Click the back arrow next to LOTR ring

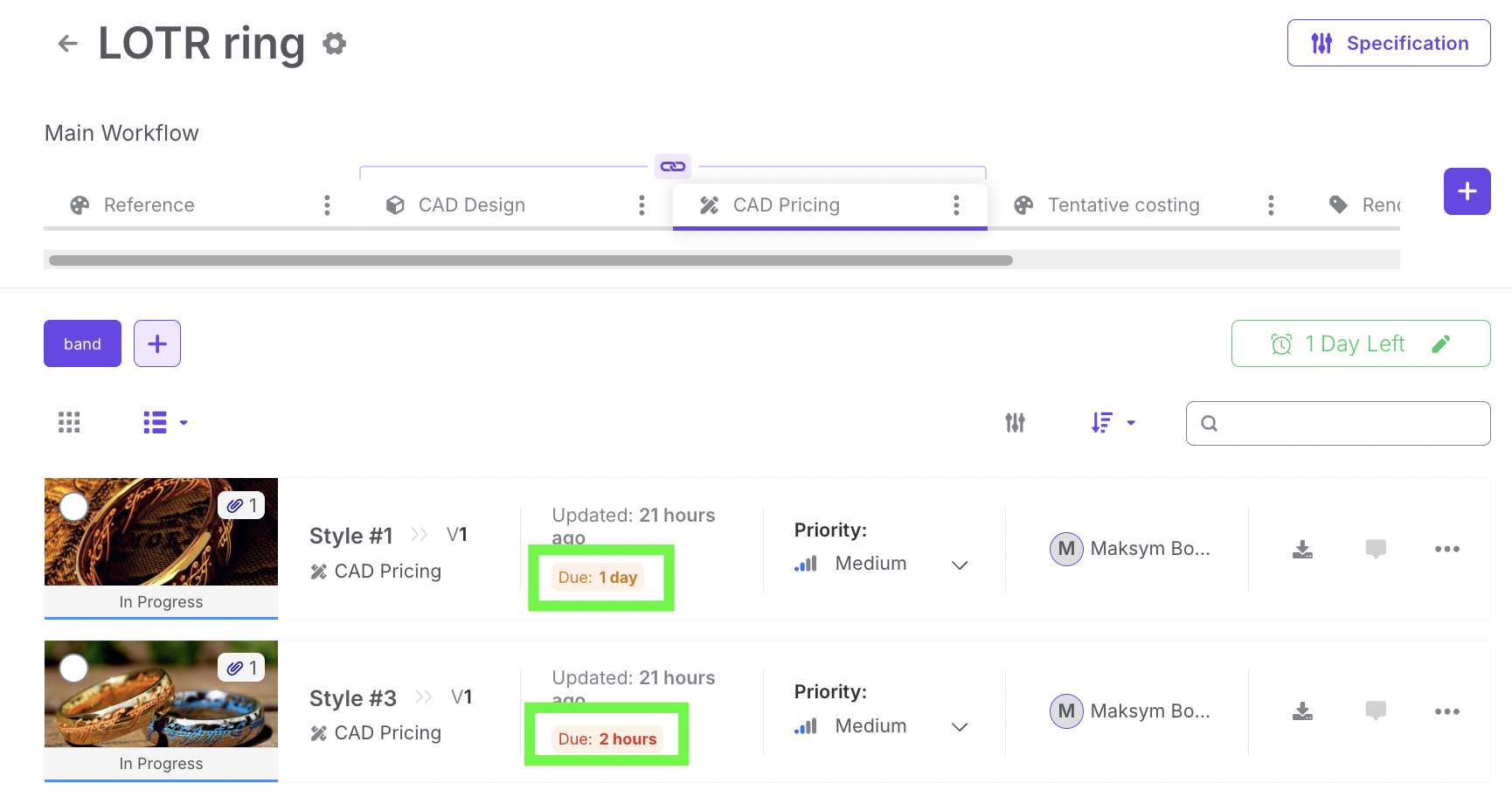coord(67,44)
